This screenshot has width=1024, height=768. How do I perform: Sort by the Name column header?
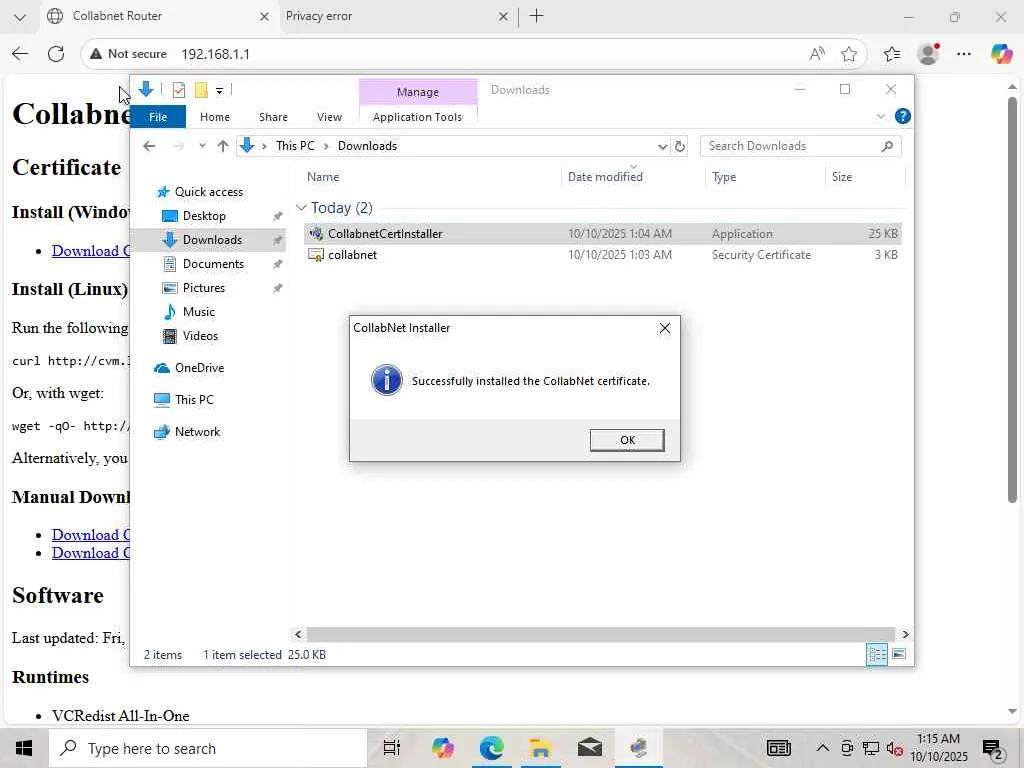tap(323, 177)
